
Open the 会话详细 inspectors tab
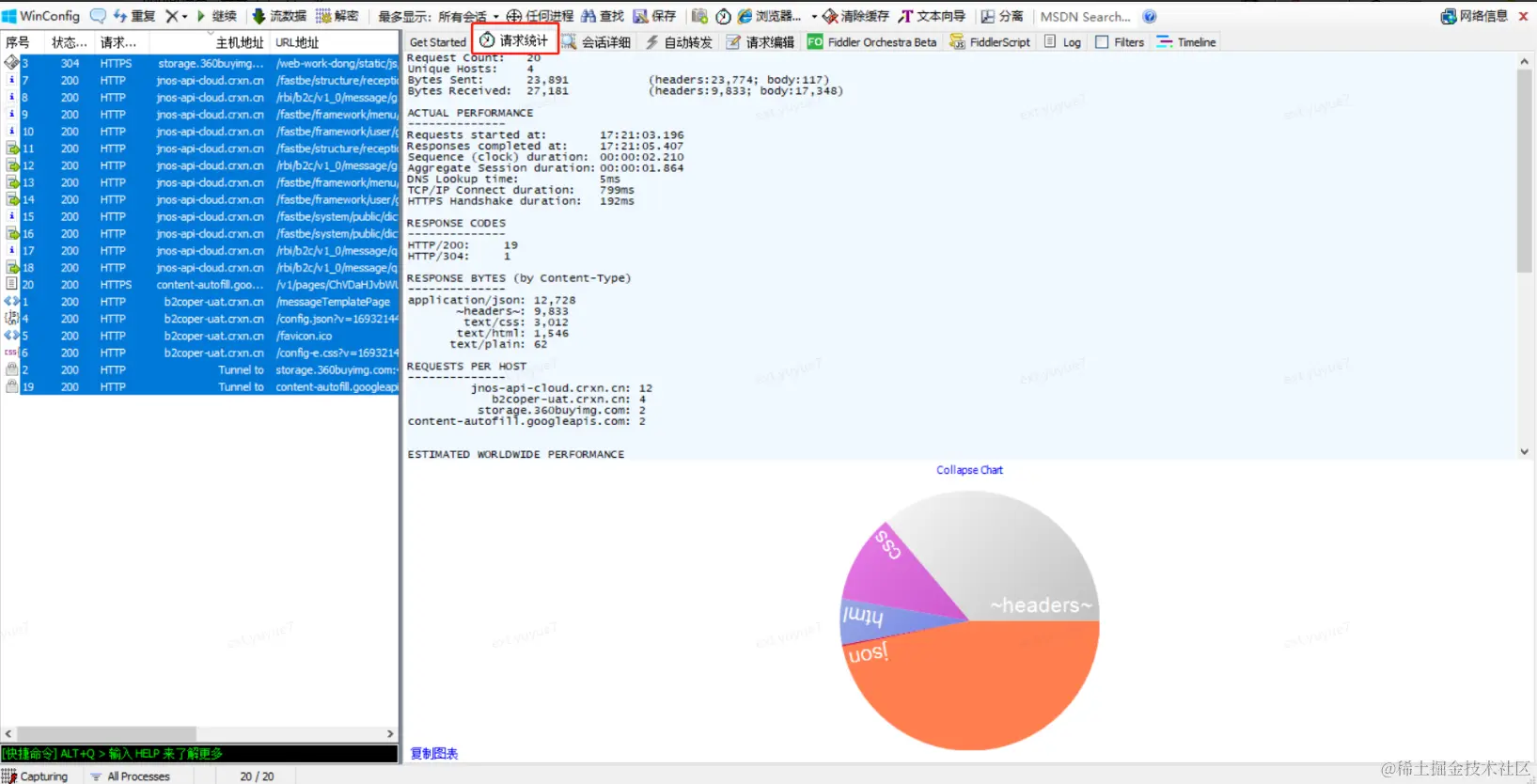coord(596,42)
